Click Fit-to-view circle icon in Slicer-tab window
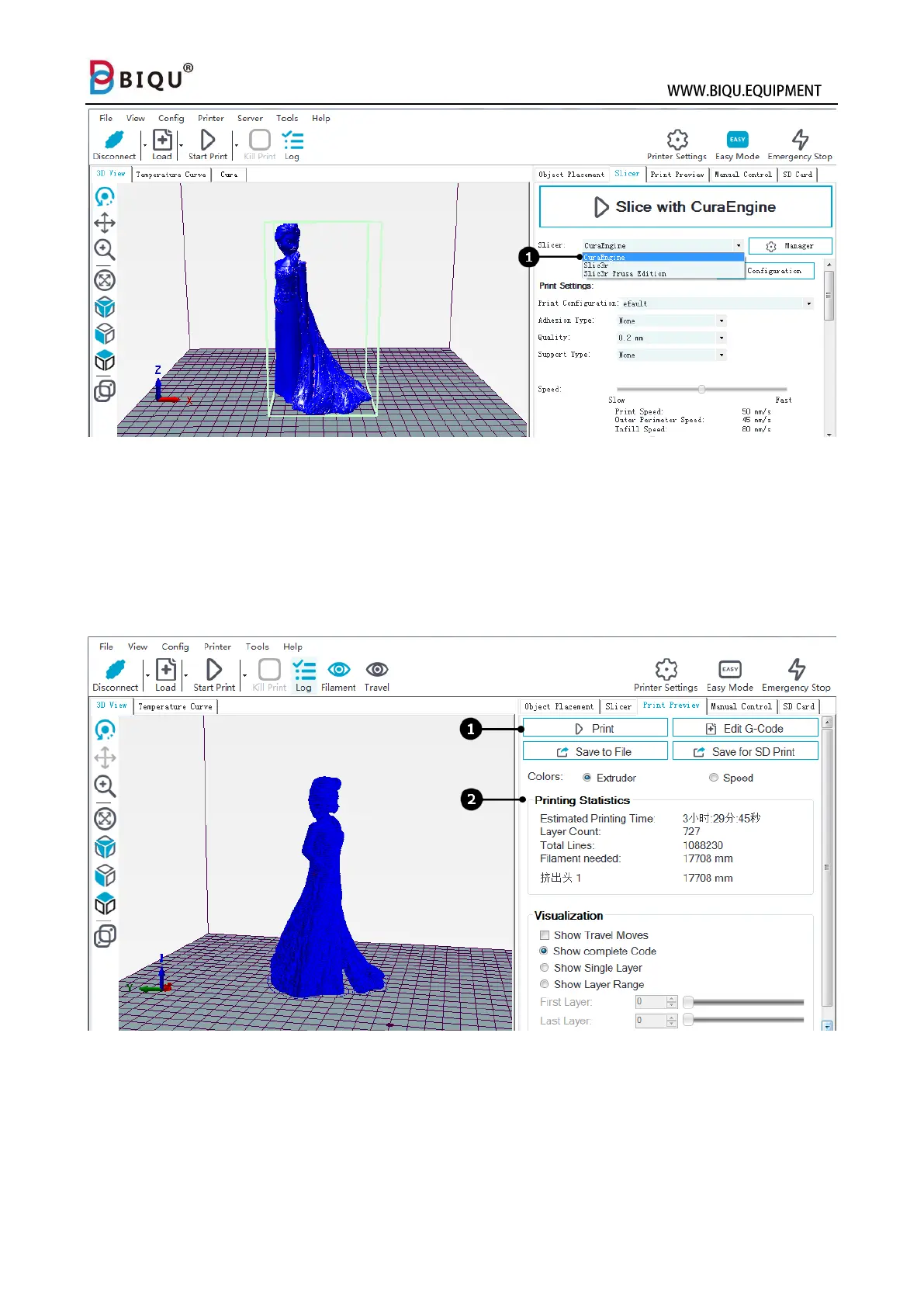Viewport: 924px width, 1307px height. click(105, 280)
